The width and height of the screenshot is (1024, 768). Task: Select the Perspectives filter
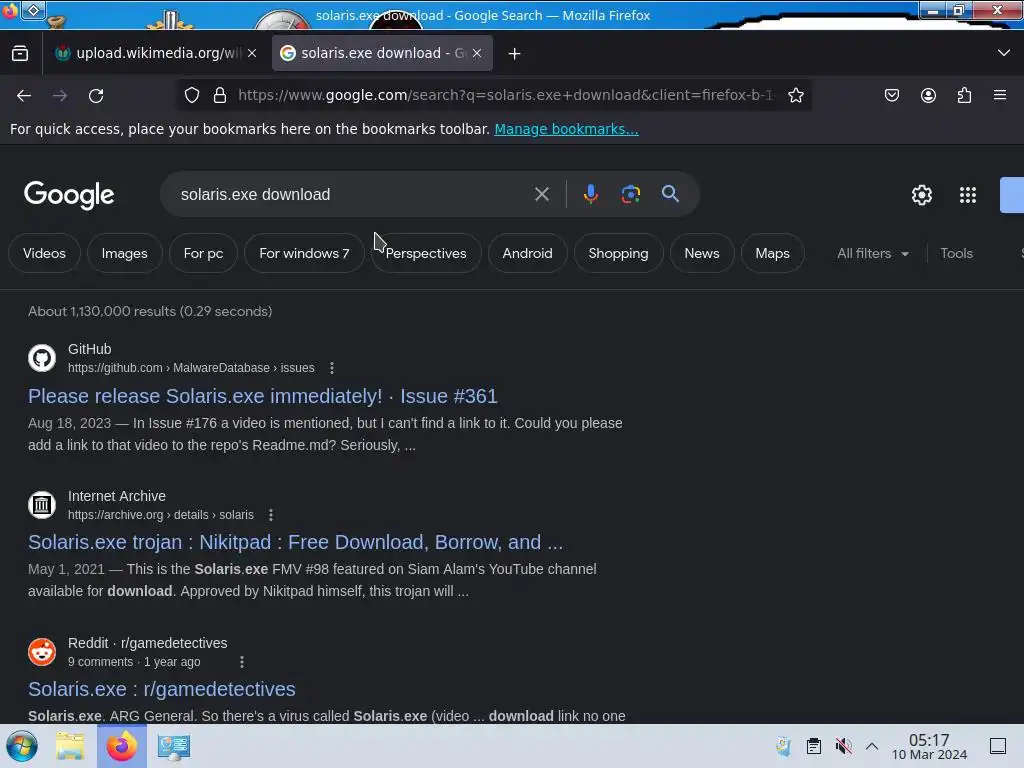click(426, 253)
